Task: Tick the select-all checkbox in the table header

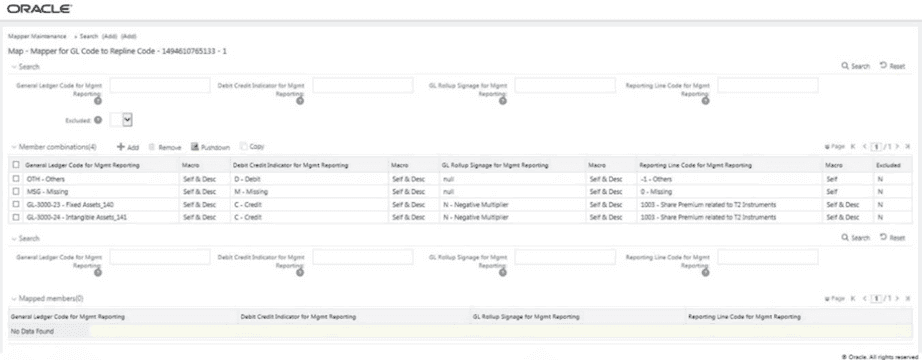Action: [x=16, y=165]
